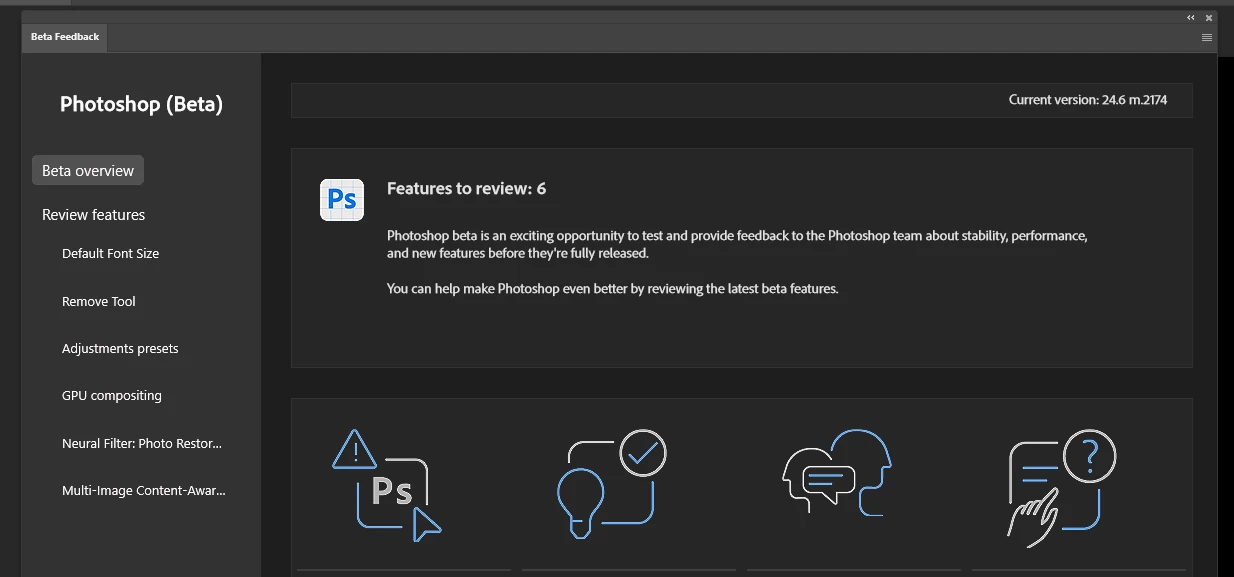
Task: Click the paragraph starting with Photoshop beta is
Action: [737, 244]
